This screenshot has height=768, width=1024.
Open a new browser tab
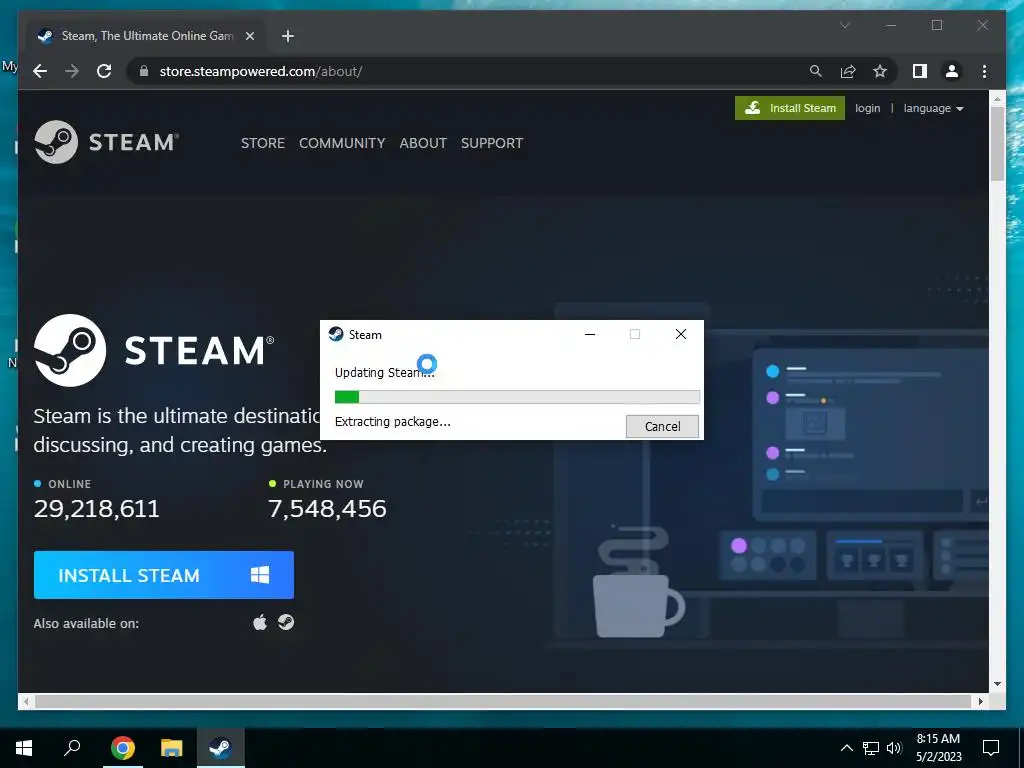click(288, 36)
